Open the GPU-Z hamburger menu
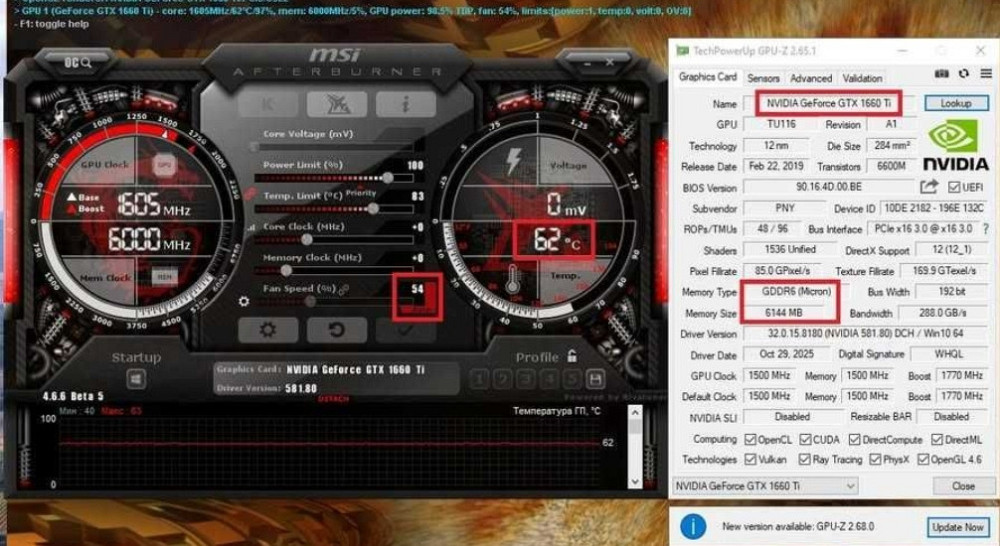Screen dimensions: 1000x546 [986, 74]
